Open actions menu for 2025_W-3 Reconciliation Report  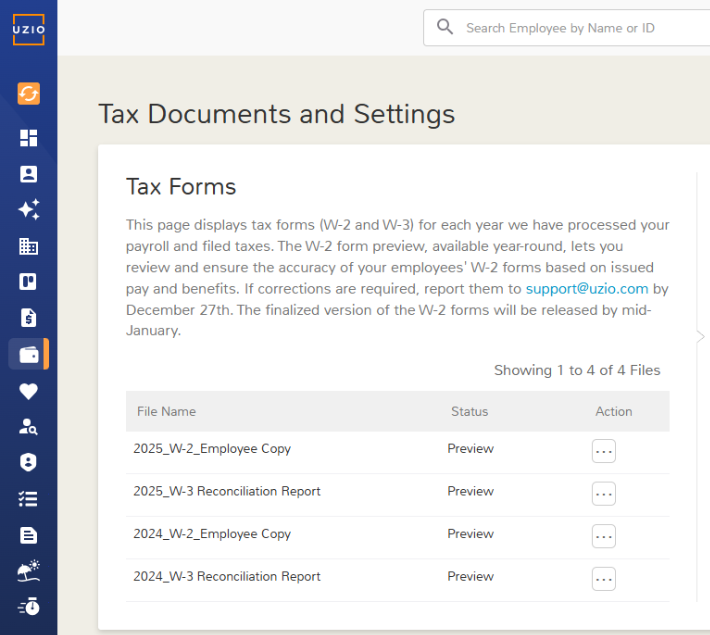(x=604, y=494)
